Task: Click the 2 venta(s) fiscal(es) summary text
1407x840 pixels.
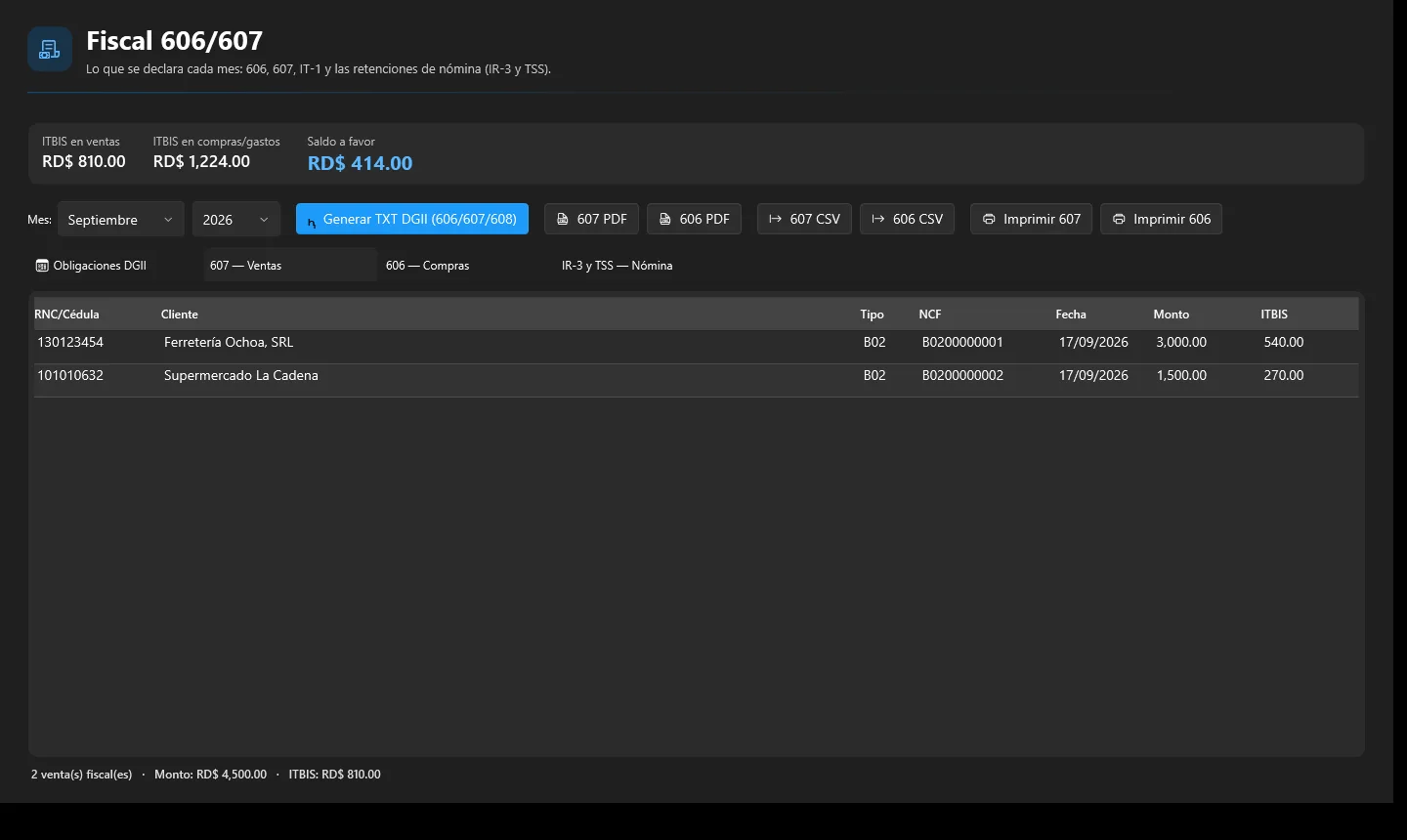Action: click(x=81, y=775)
